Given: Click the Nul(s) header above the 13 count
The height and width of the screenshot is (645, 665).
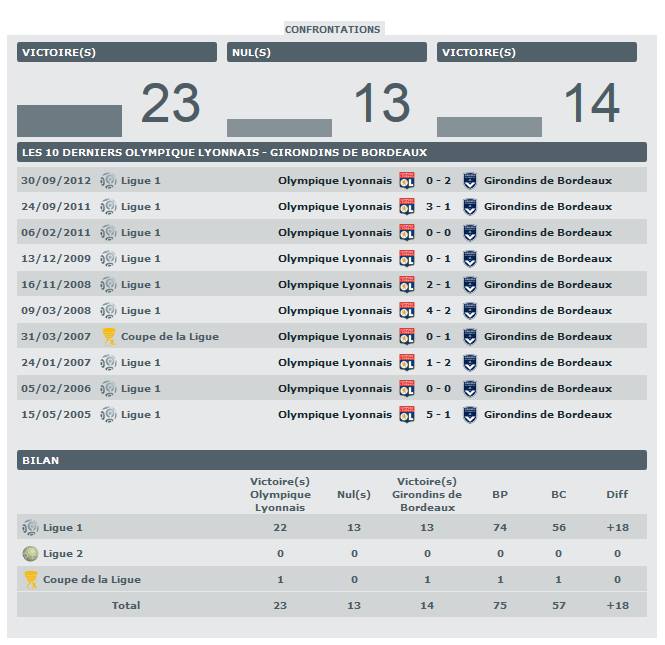Looking at the screenshot, I should tap(326, 52).
